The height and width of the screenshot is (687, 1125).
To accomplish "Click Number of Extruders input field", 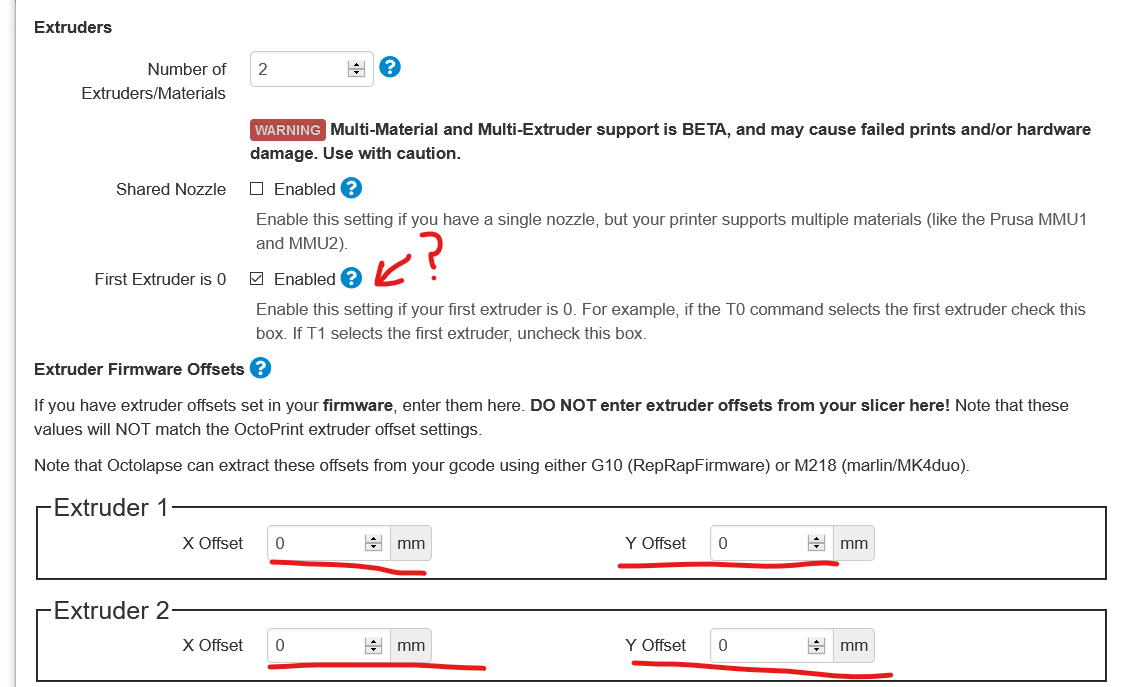I will pos(300,69).
